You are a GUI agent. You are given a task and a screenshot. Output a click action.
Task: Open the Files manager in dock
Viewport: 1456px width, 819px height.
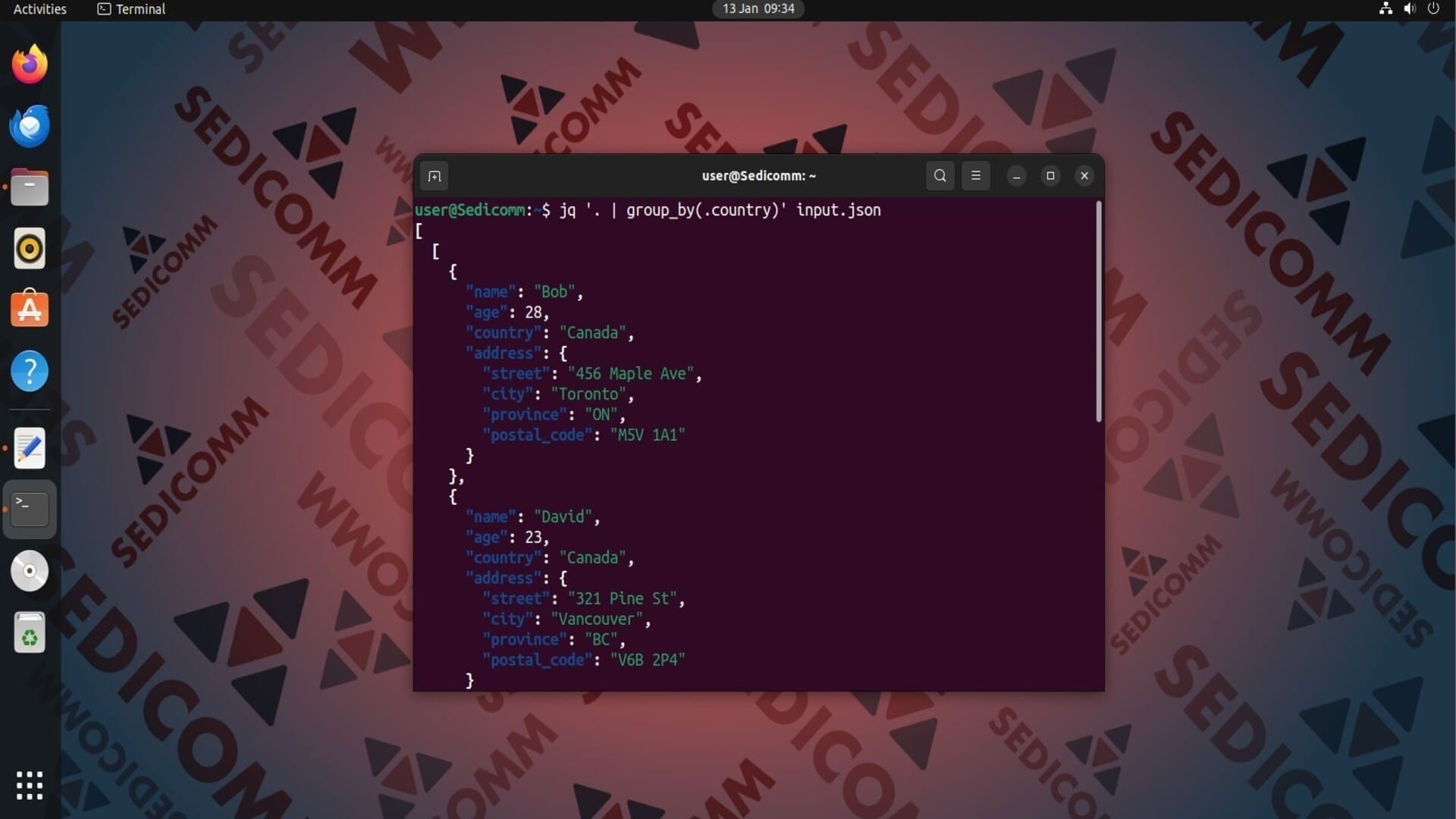click(30, 187)
